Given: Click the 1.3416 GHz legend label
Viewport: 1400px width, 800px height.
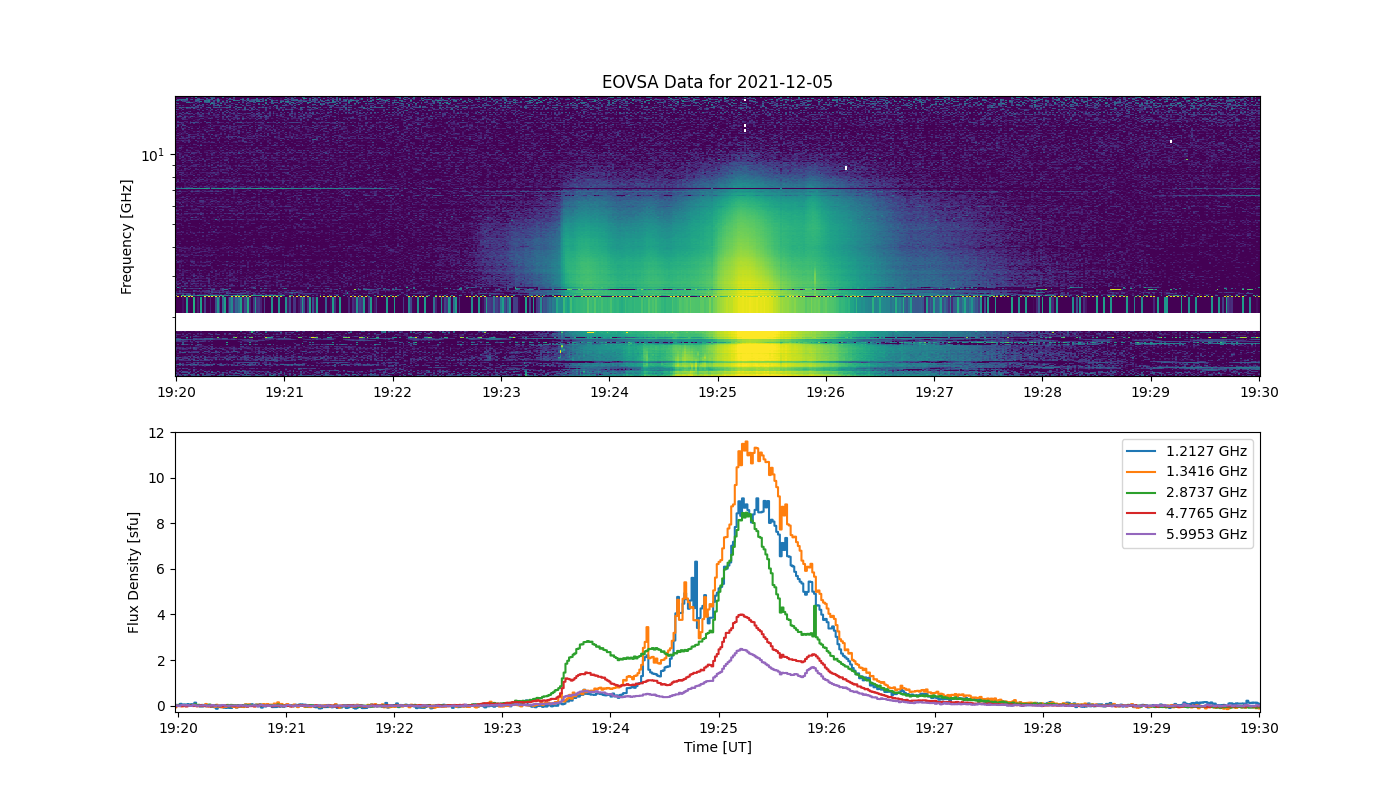Looking at the screenshot, I should tap(1207, 472).
